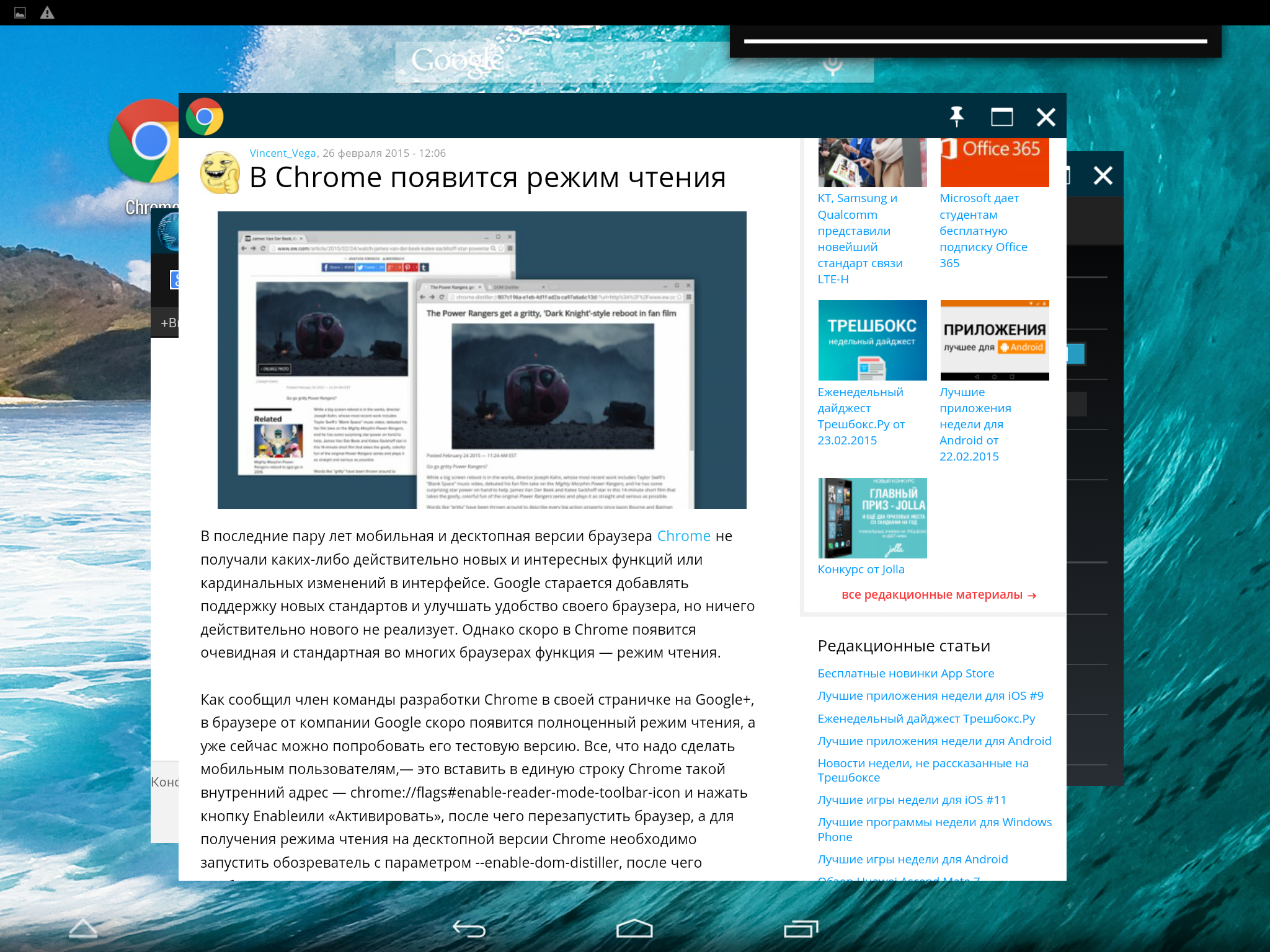
Task: Open Лучшие приложения недели для Android sidebar link
Action: coord(935,741)
